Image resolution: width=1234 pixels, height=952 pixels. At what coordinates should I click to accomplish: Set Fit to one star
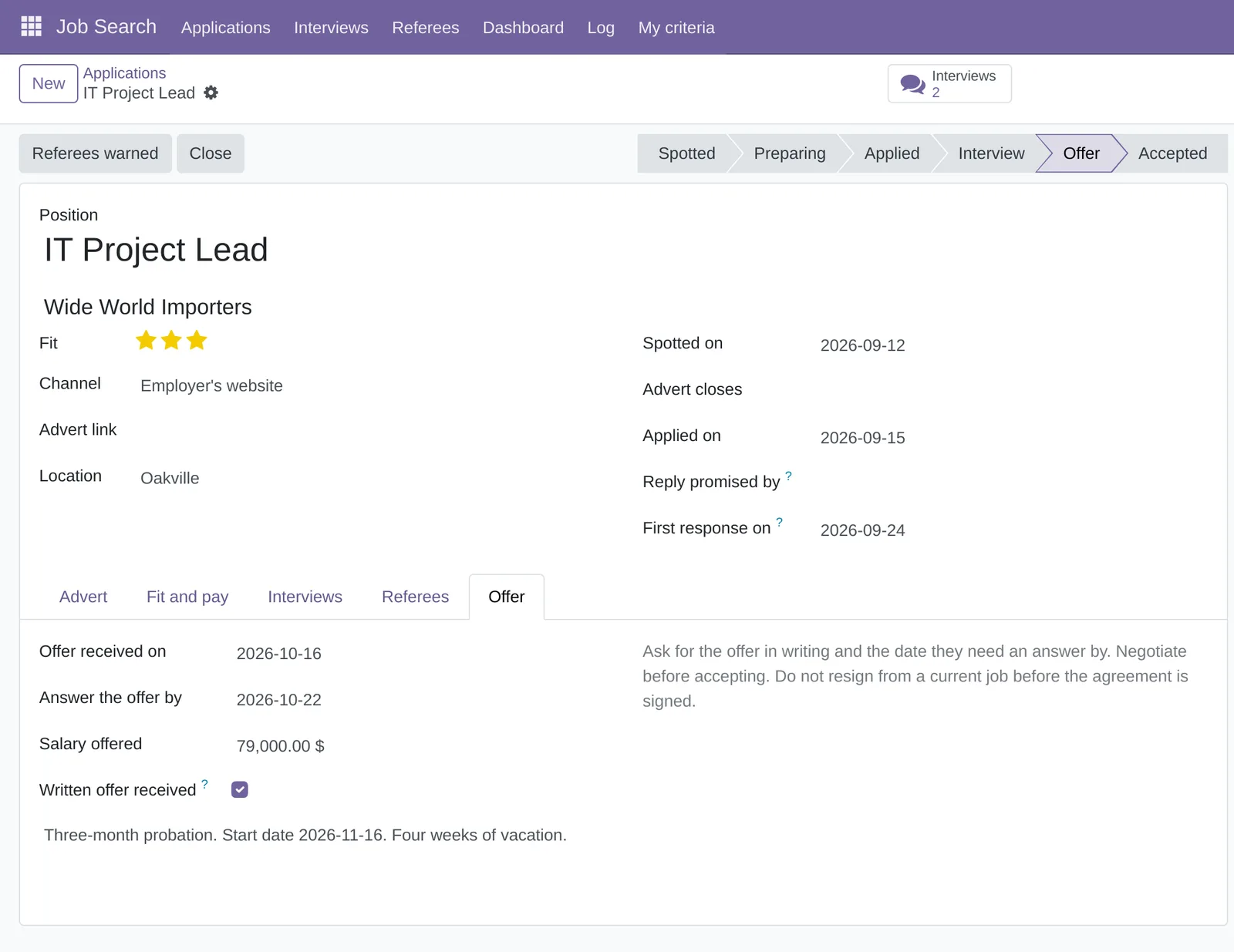tap(146, 340)
